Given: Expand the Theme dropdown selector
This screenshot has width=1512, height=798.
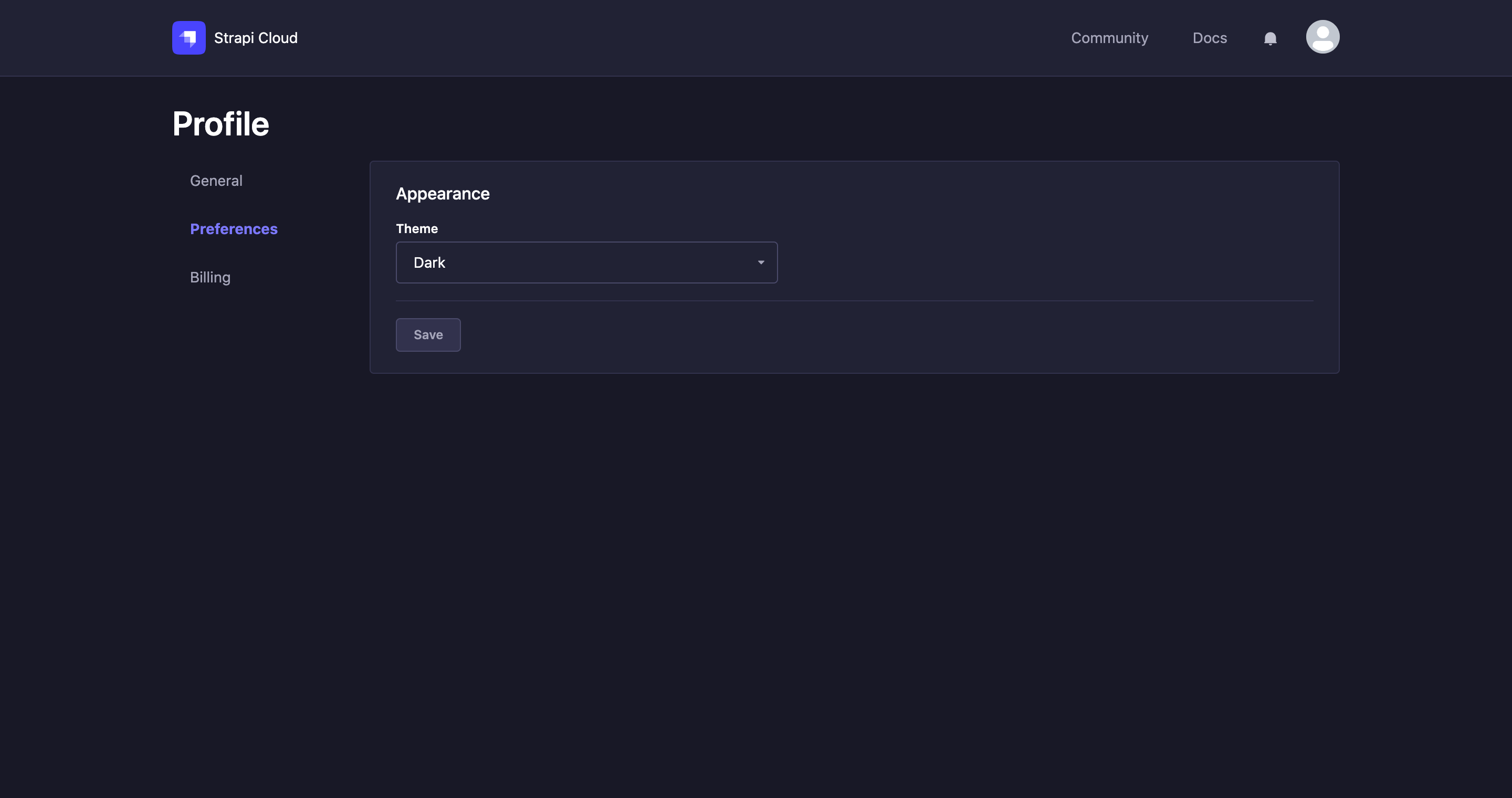Looking at the screenshot, I should pyautogui.click(x=586, y=262).
